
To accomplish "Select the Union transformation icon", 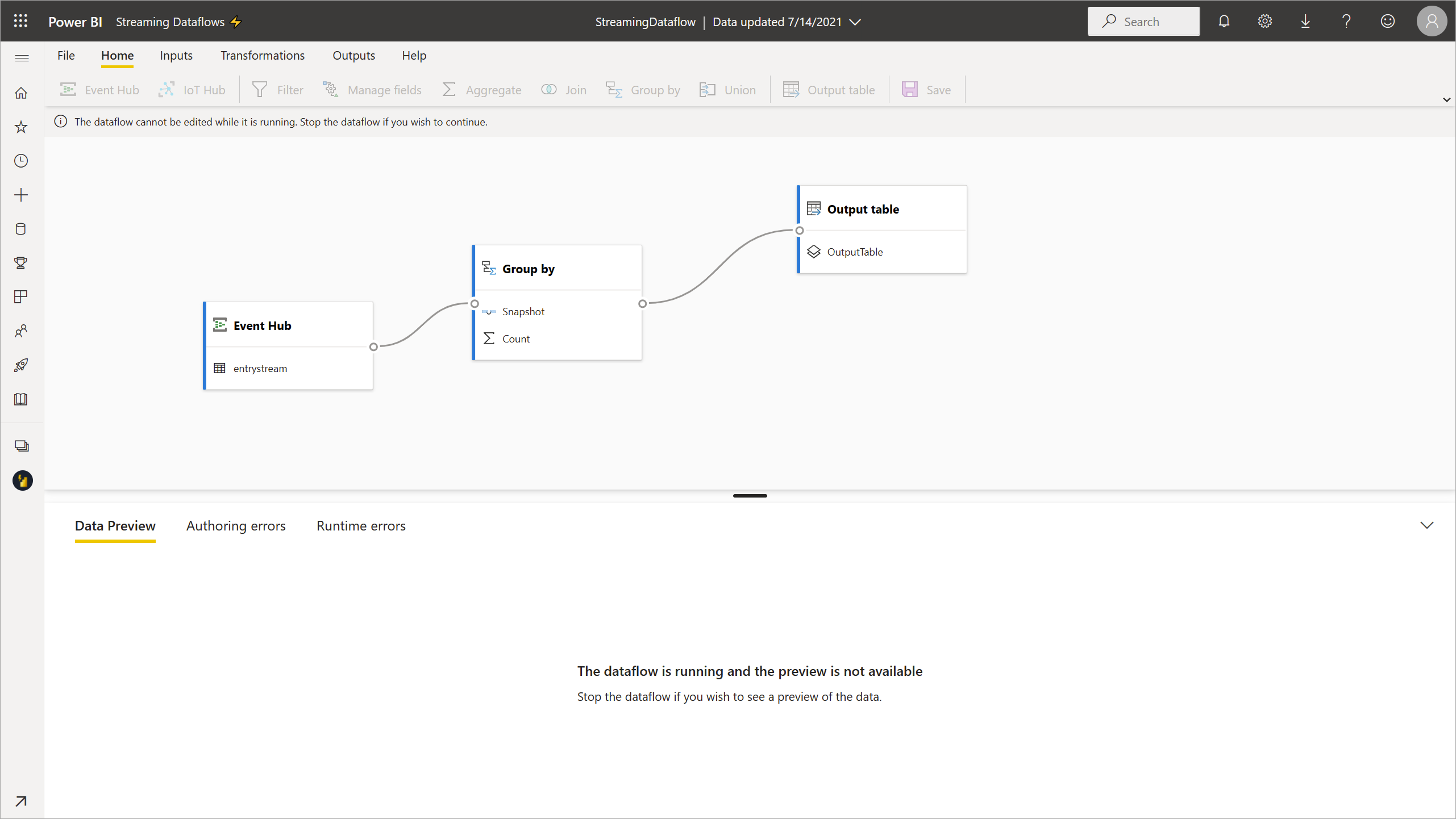I will (x=707, y=89).
